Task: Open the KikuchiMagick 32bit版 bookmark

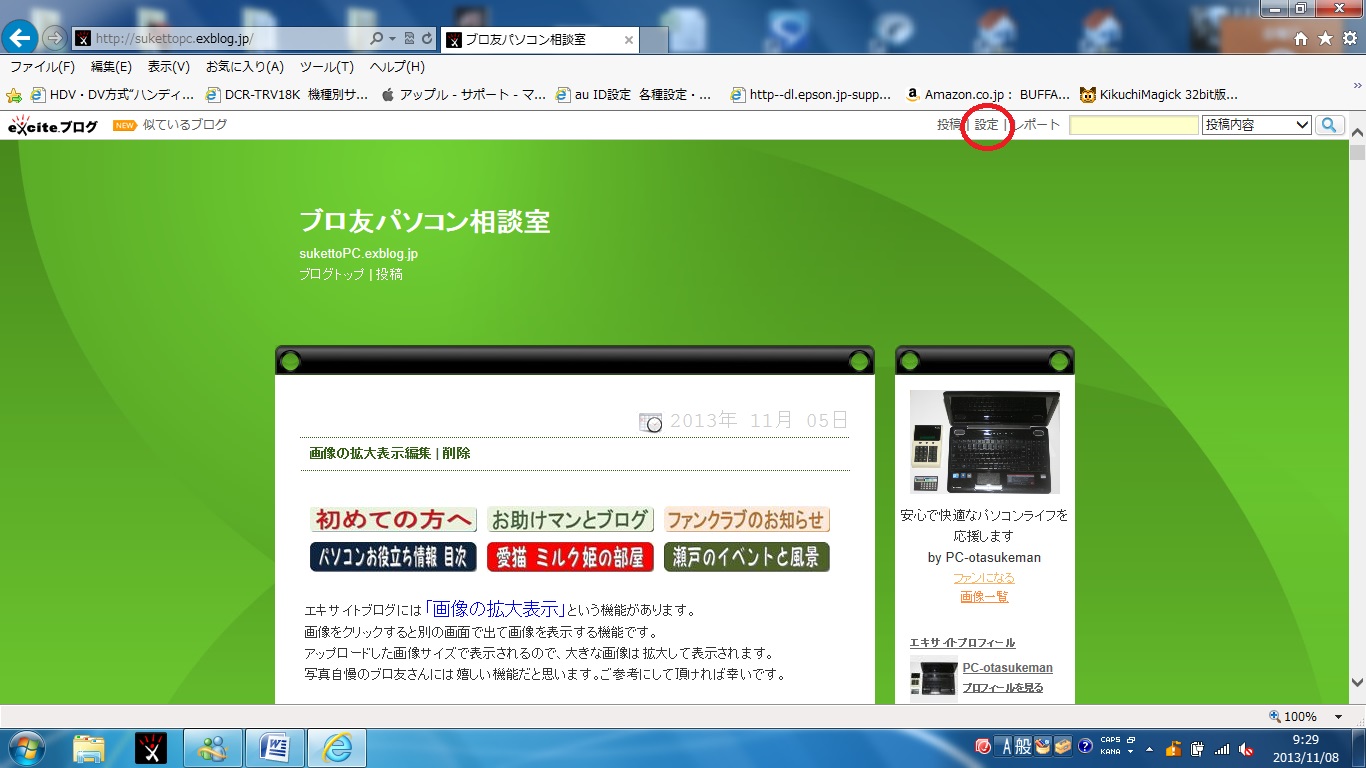Action: point(1159,95)
